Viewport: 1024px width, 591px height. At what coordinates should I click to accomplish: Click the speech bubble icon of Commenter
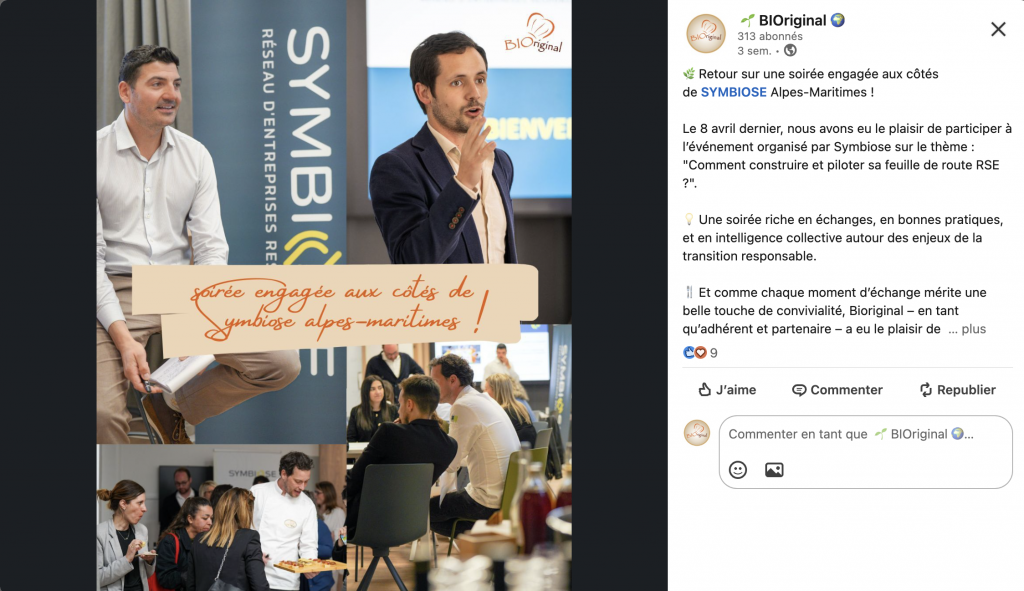point(799,390)
